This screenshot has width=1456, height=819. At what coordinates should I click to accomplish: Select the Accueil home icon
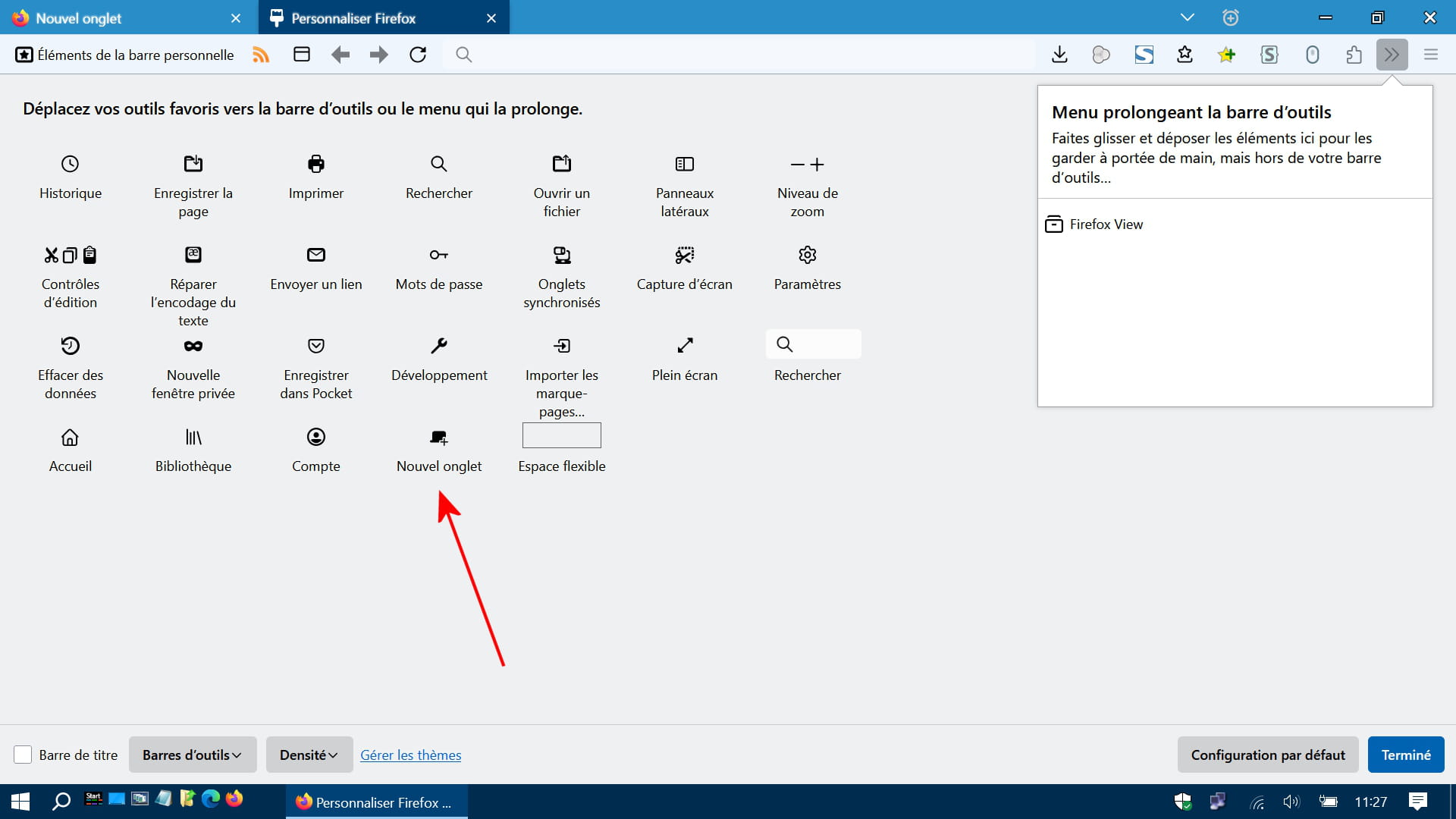(70, 438)
